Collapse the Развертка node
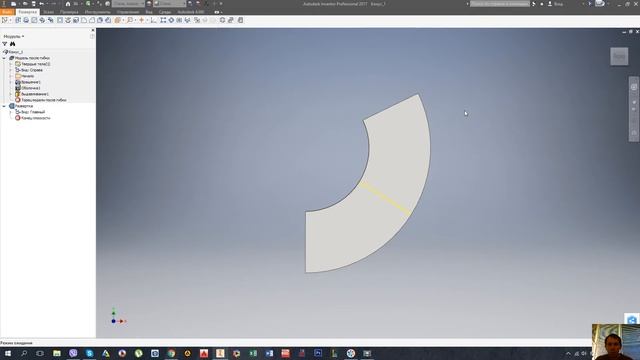This screenshot has width=640, height=360. click(4, 106)
